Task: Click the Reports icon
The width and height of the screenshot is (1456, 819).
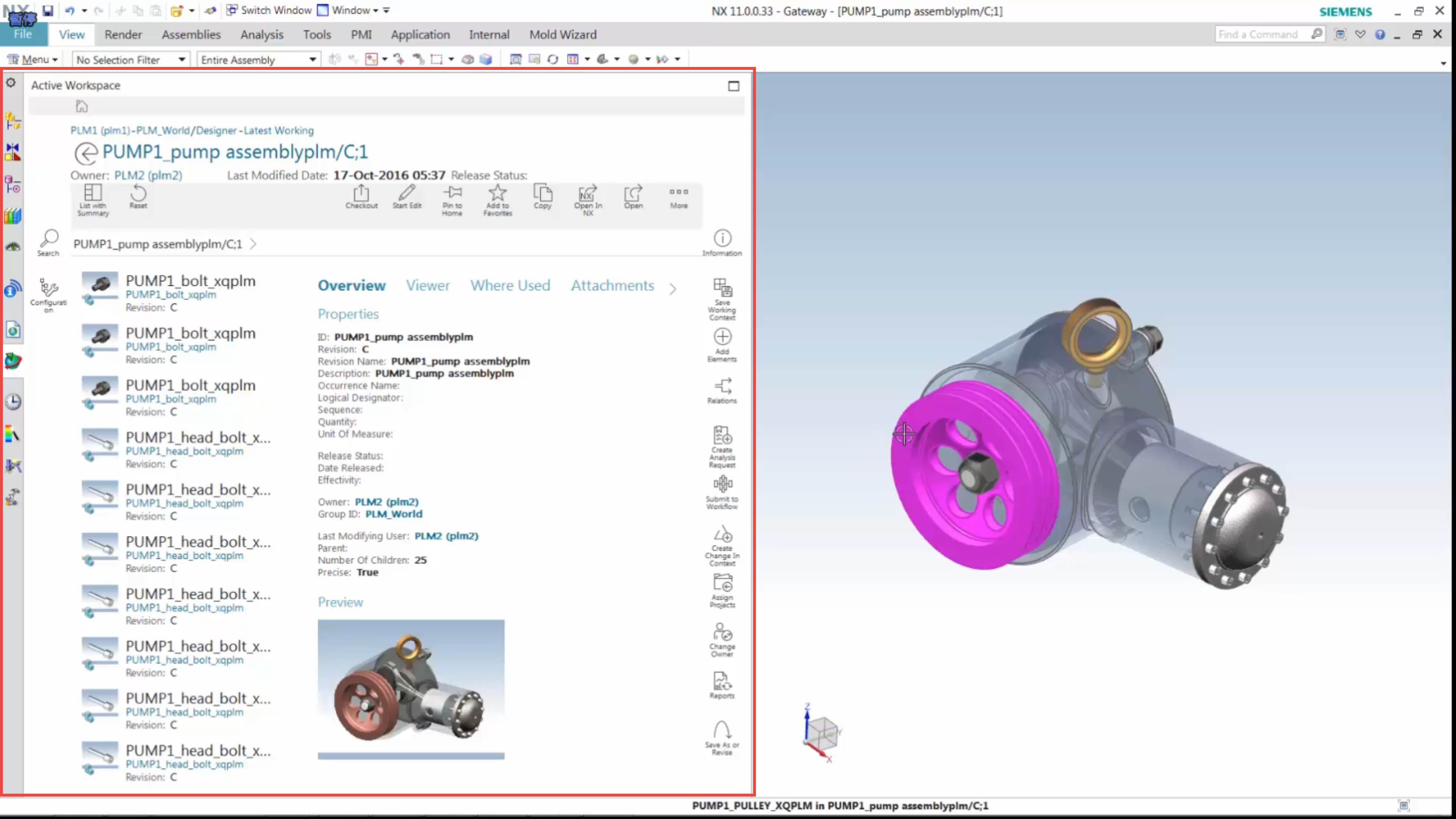Action: point(722,686)
